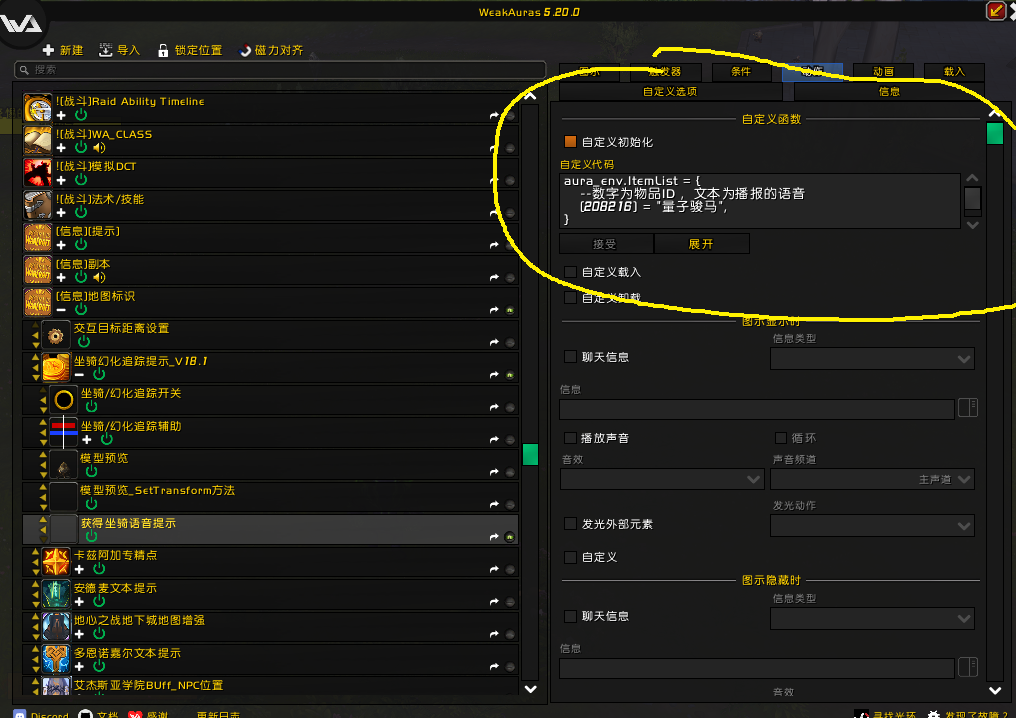The height and width of the screenshot is (718, 1016).
Task: Enable the 播放声音 checkbox
Action: point(570,439)
